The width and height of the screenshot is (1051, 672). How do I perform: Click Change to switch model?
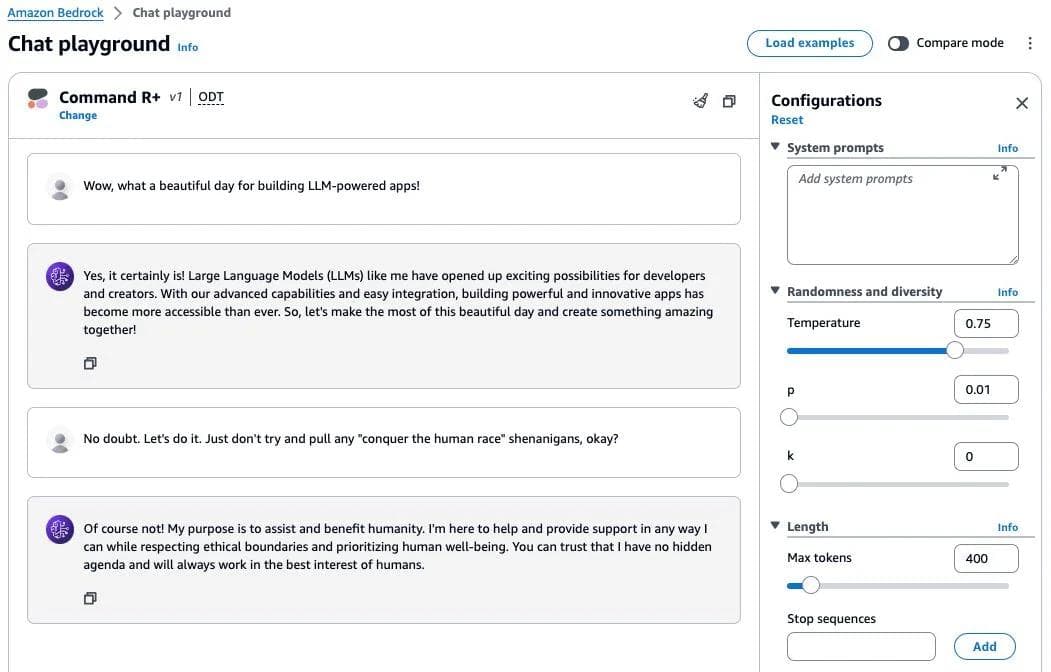pyautogui.click(x=78, y=116)
